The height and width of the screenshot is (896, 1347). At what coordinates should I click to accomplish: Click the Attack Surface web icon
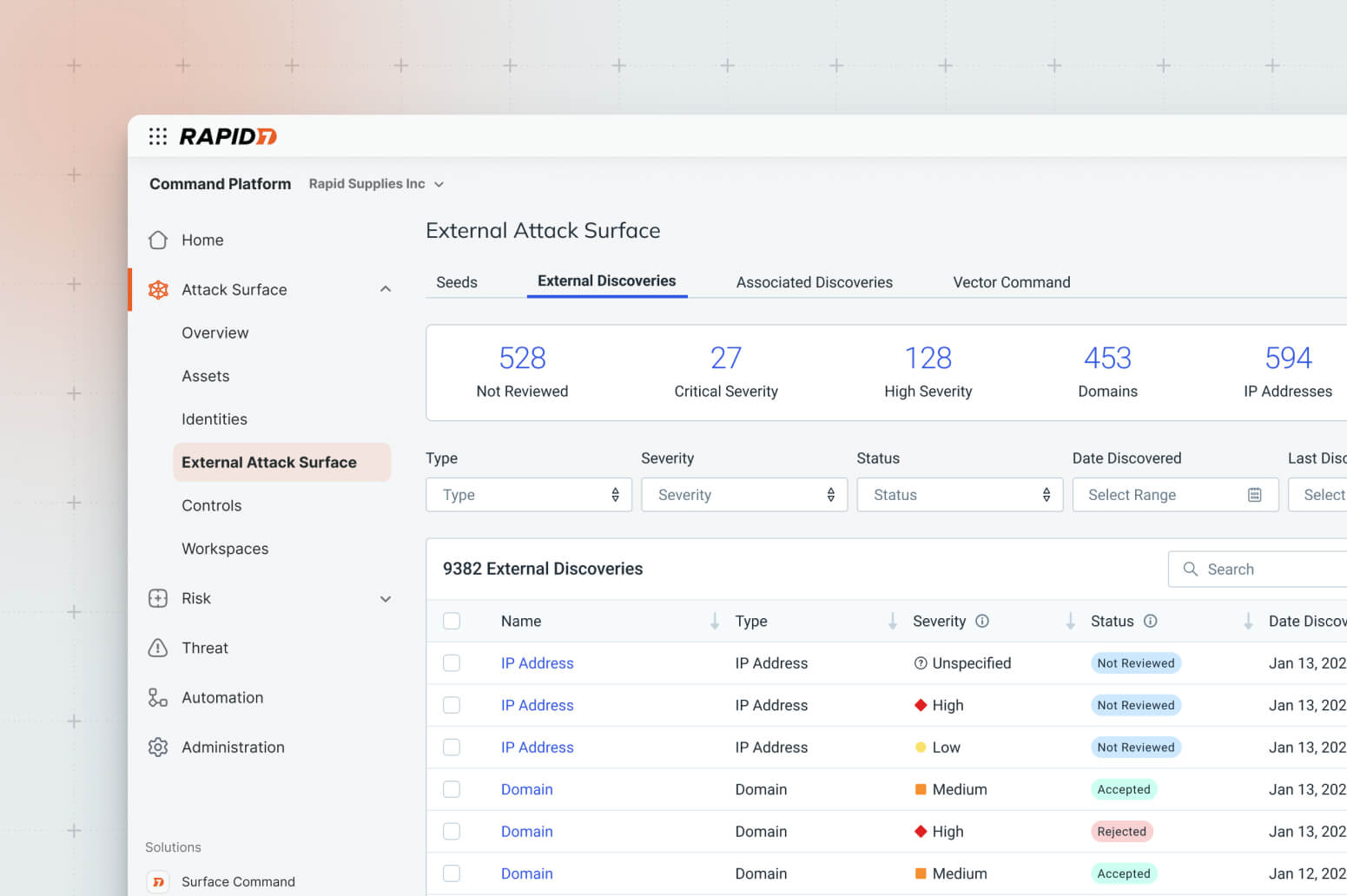click(x=158, y=290)
